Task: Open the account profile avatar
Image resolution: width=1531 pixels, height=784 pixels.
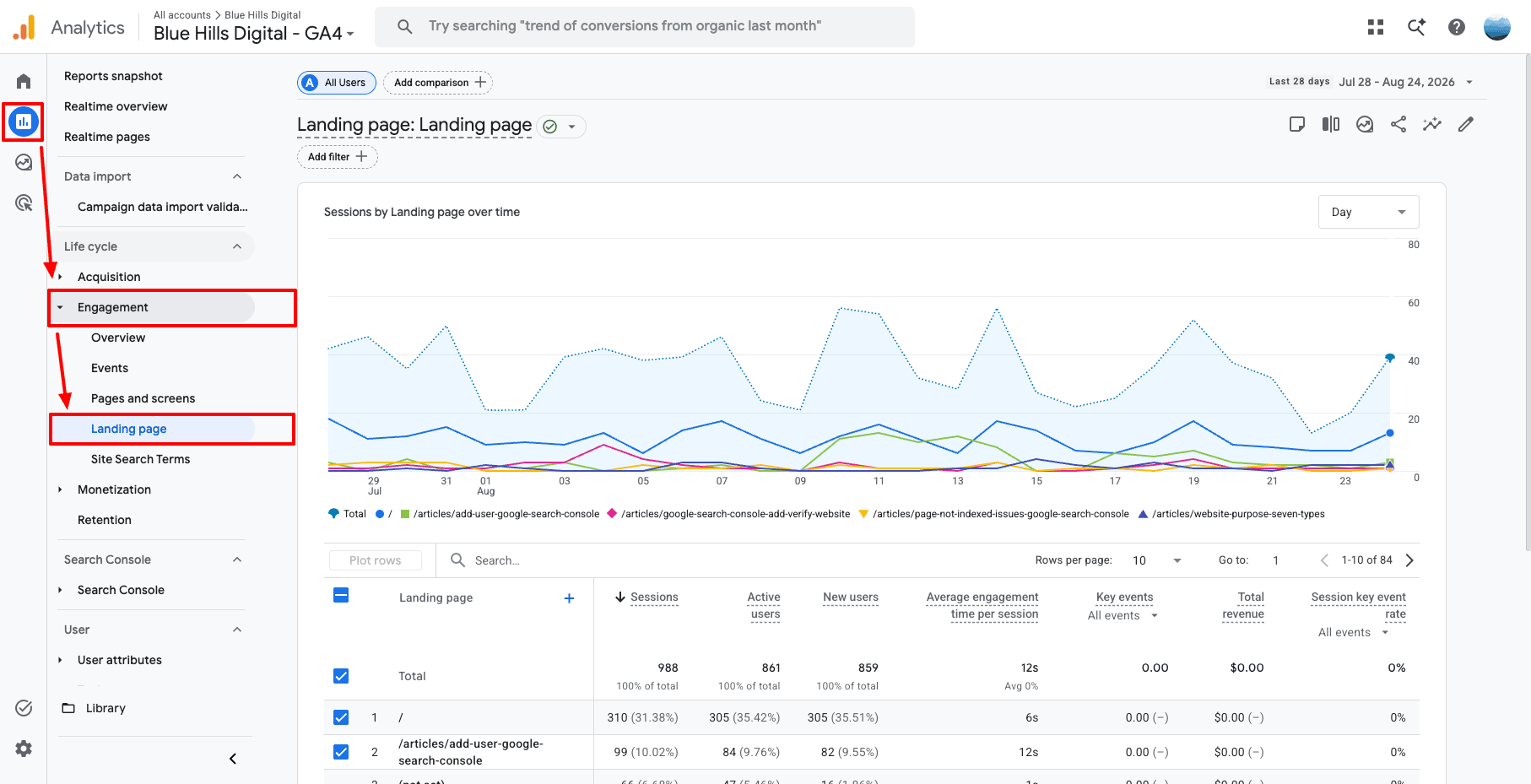Action: click(x=1497, y=27)
